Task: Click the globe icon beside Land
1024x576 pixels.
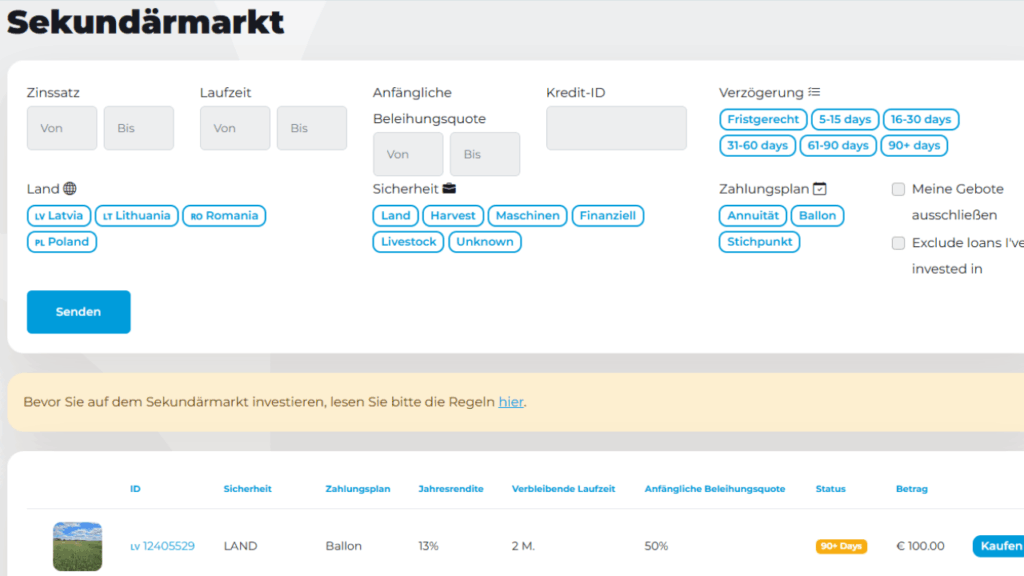Action: click(69, 188)
